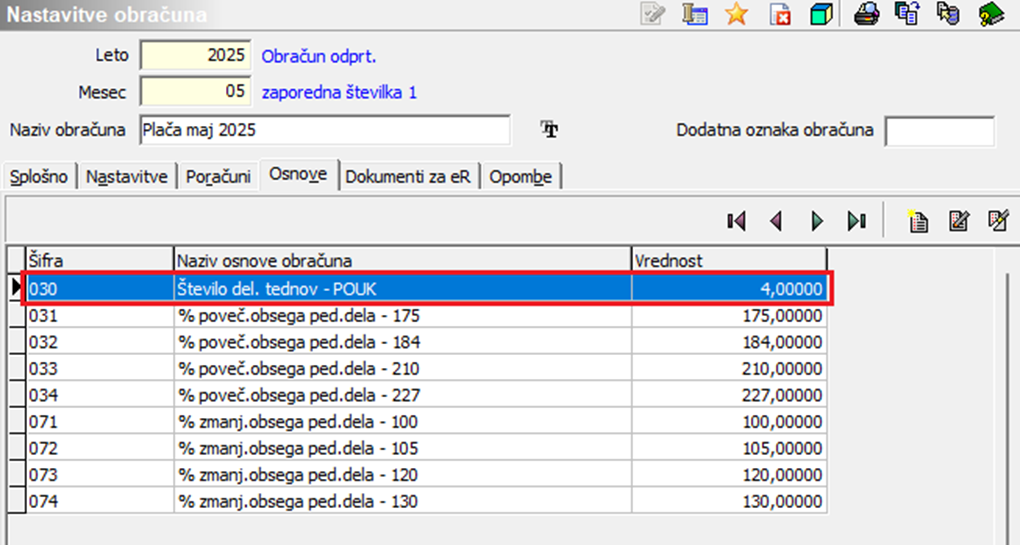Screen dimensions: 1020x545
Task: Click the Naziv obračuna field Plača maj 2025
Action: coord(325,130)
